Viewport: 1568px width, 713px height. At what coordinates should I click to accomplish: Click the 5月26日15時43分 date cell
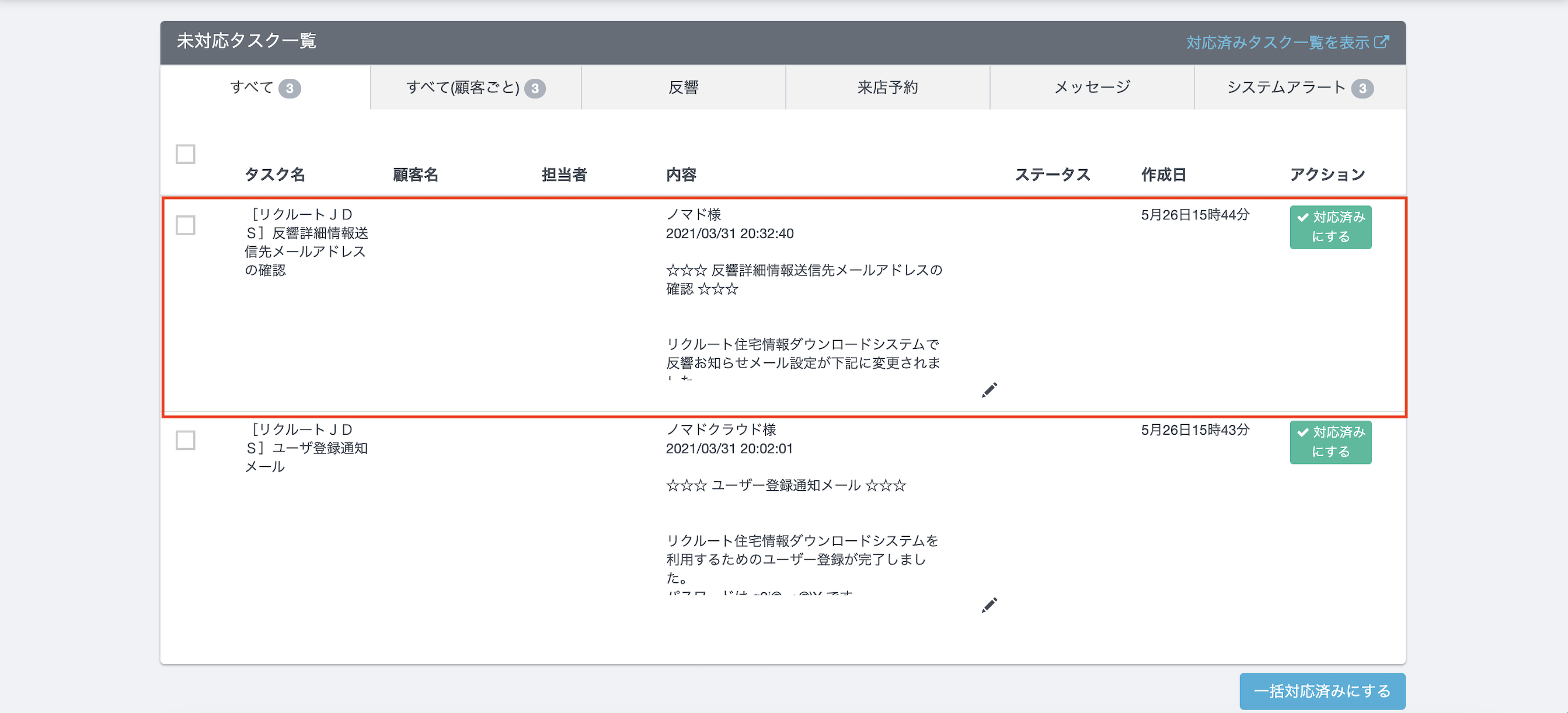tap(1195, 430)
